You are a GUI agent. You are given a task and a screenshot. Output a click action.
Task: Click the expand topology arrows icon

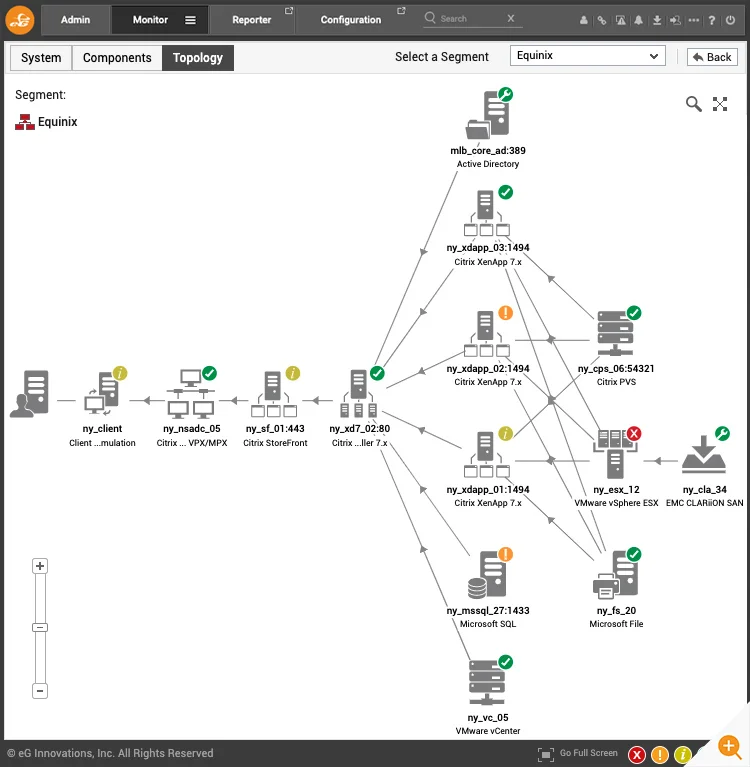pos(720,104)
